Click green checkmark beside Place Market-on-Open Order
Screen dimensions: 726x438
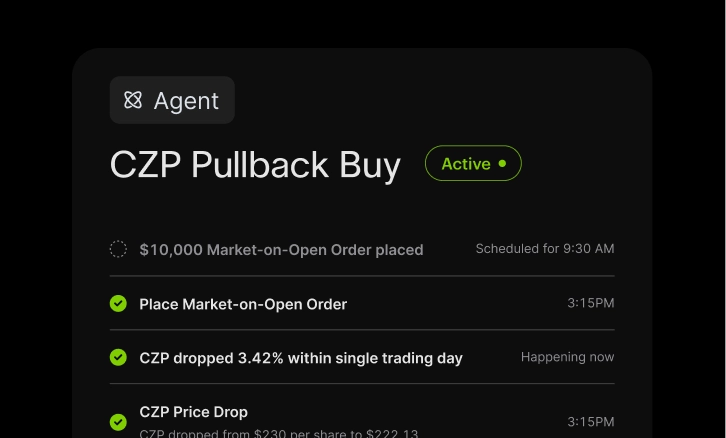pos(118,303)
